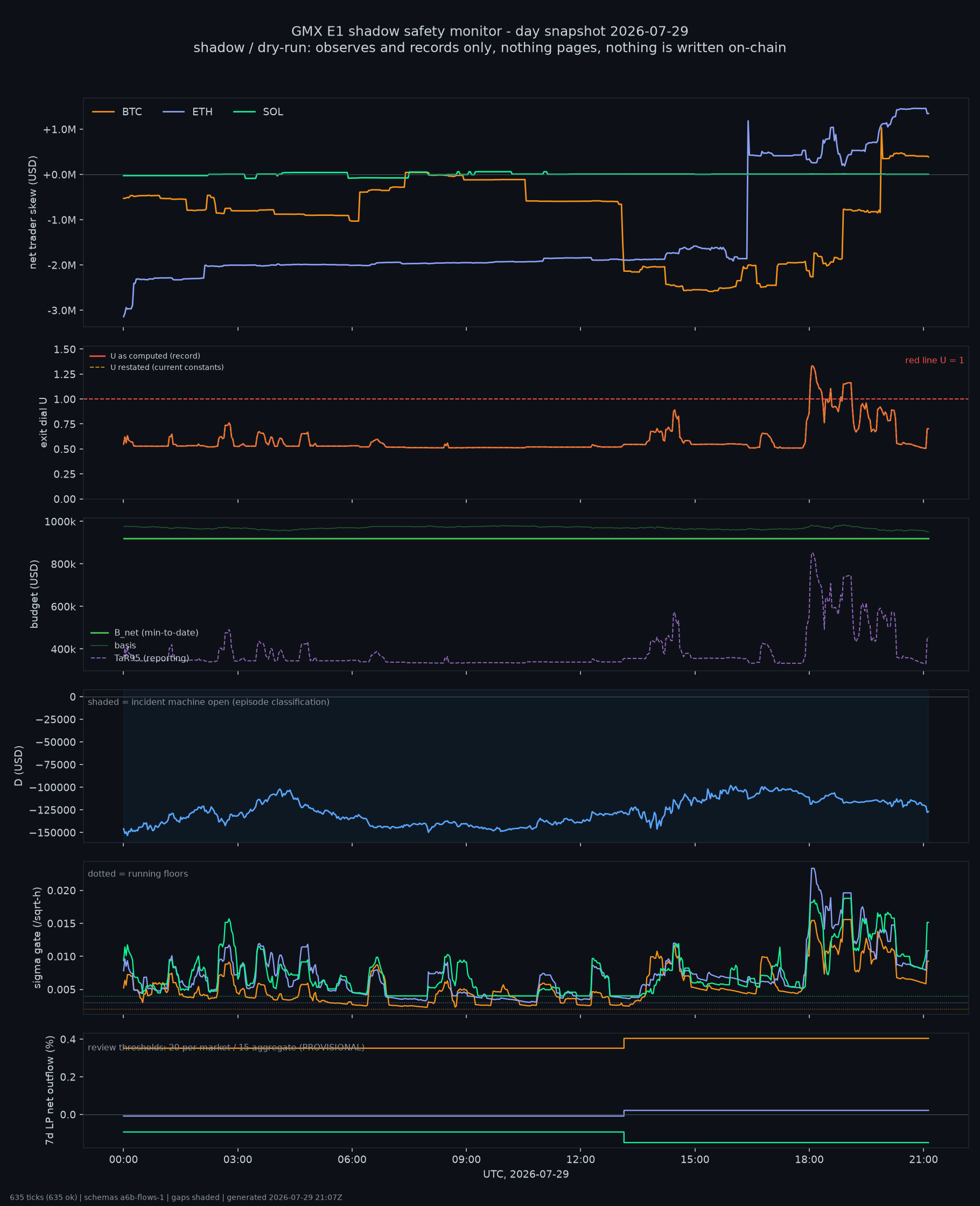The height and width of the screenshot is (1206, 980).
Task: Click the 'D (USD)' axis label
Action: pos(19,766)
